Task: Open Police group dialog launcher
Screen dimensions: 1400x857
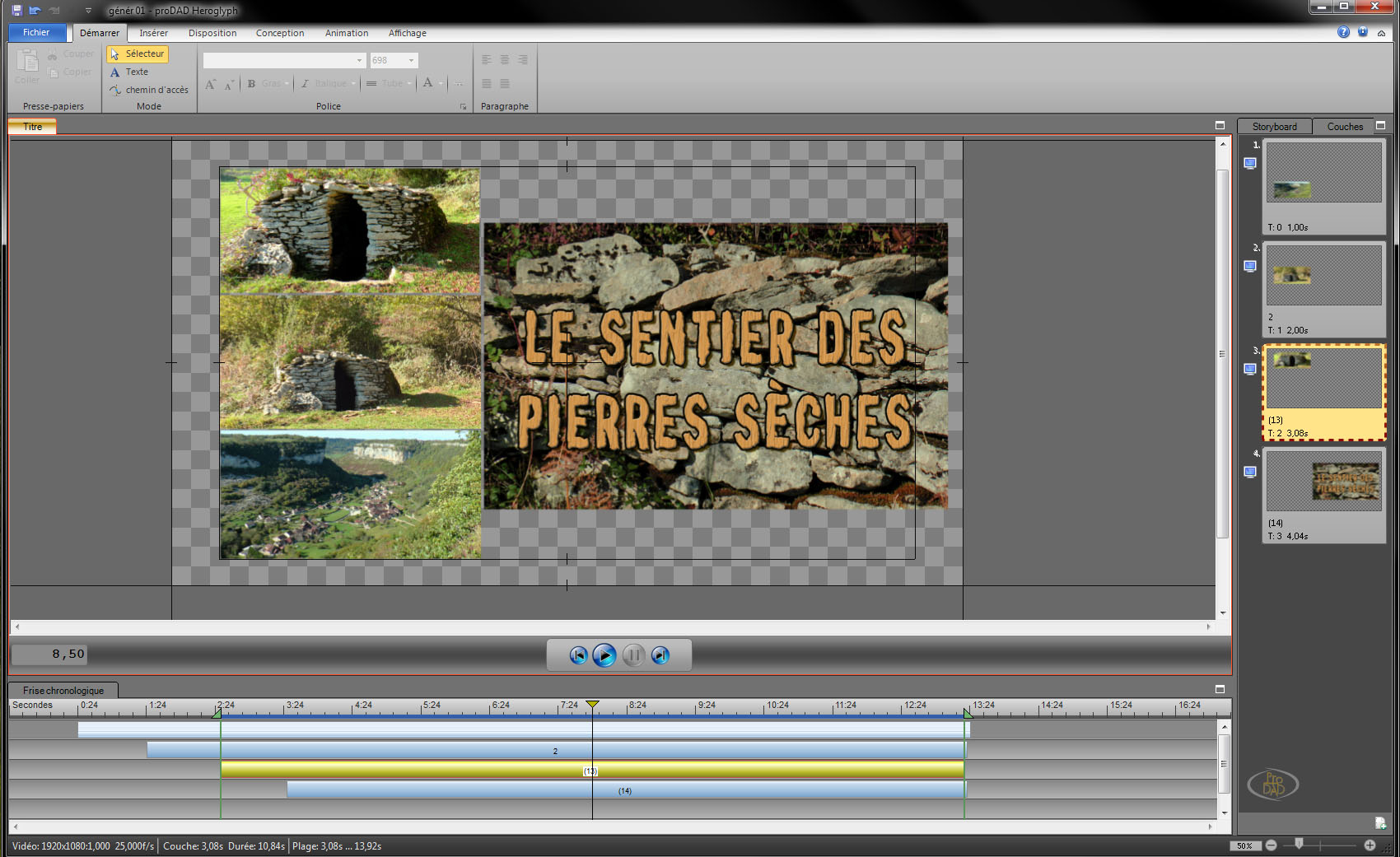Action: click(x=463, y=107)
